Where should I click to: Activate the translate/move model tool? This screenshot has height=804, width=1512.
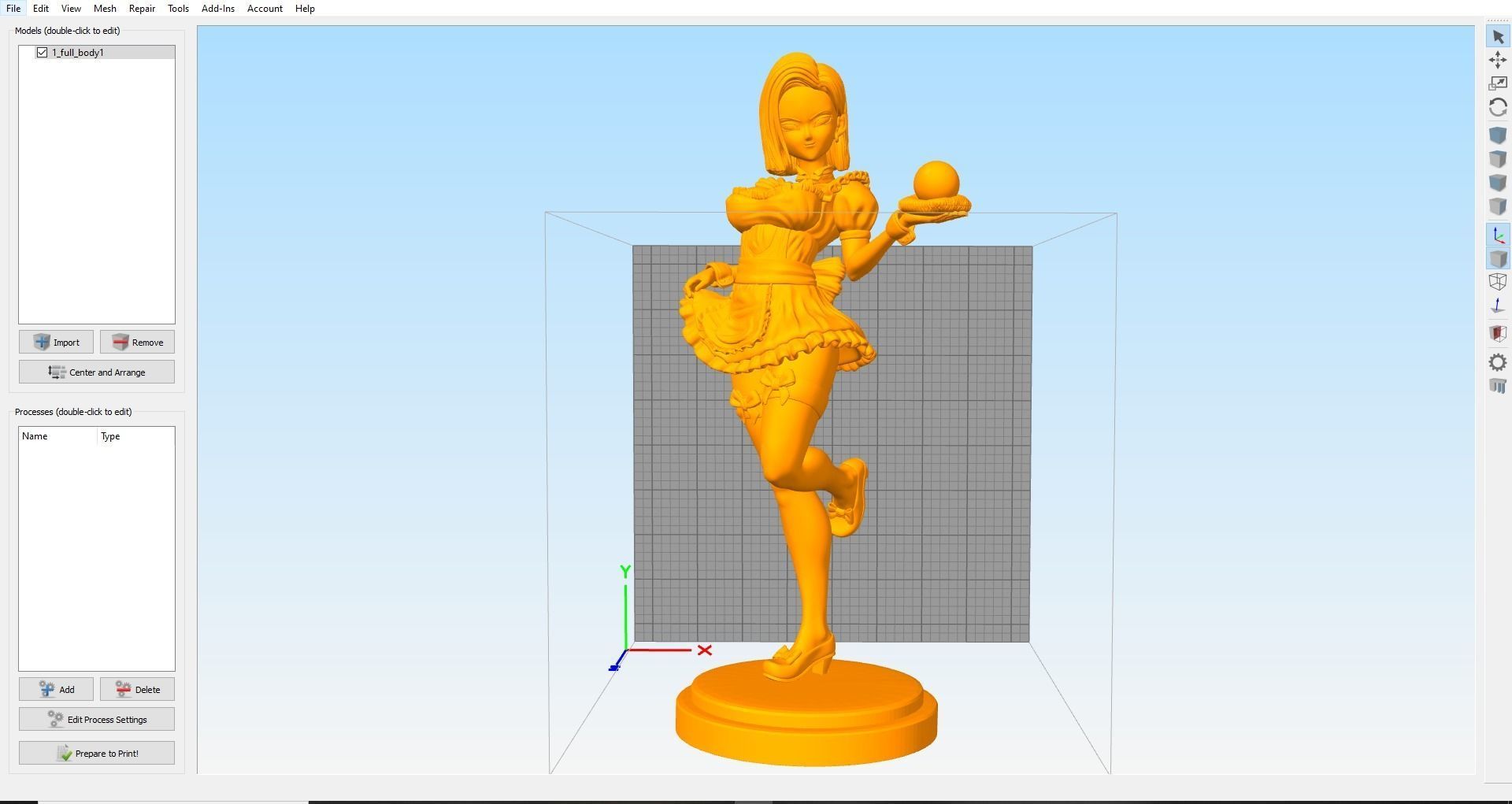1498,60
